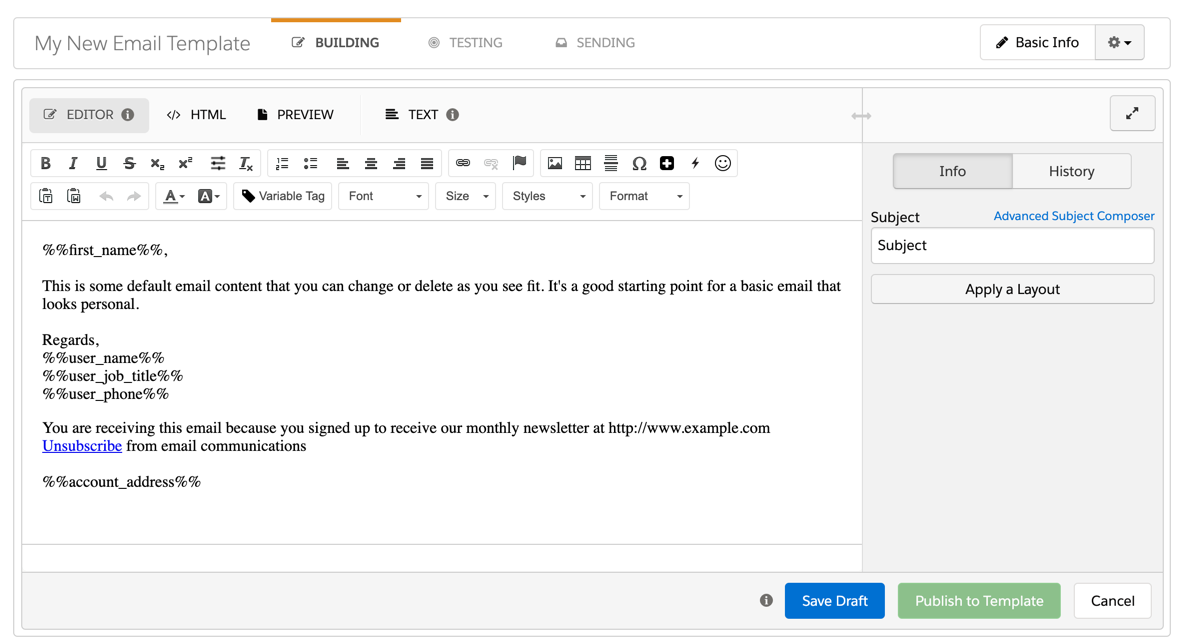1183x639 pixels.
Task: Insert a numbered list
Action: point(282,163)
